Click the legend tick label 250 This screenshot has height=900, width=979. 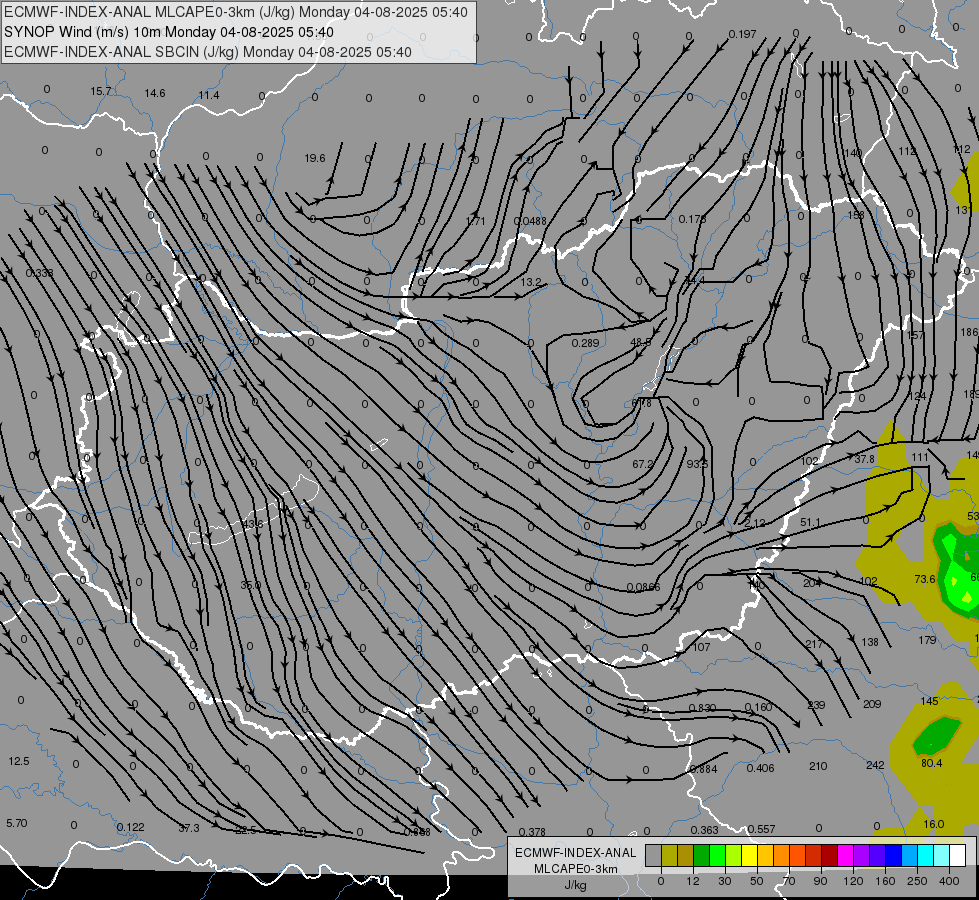(917, 881)
